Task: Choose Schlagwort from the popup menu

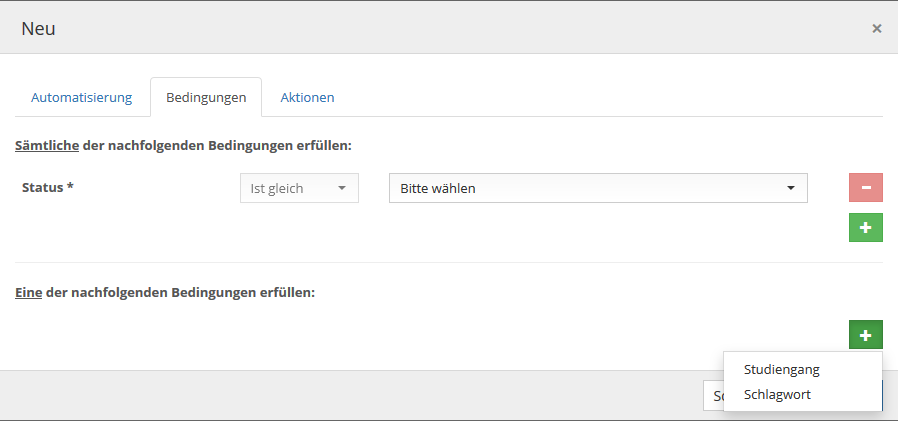Action: [x=777, y=395]
